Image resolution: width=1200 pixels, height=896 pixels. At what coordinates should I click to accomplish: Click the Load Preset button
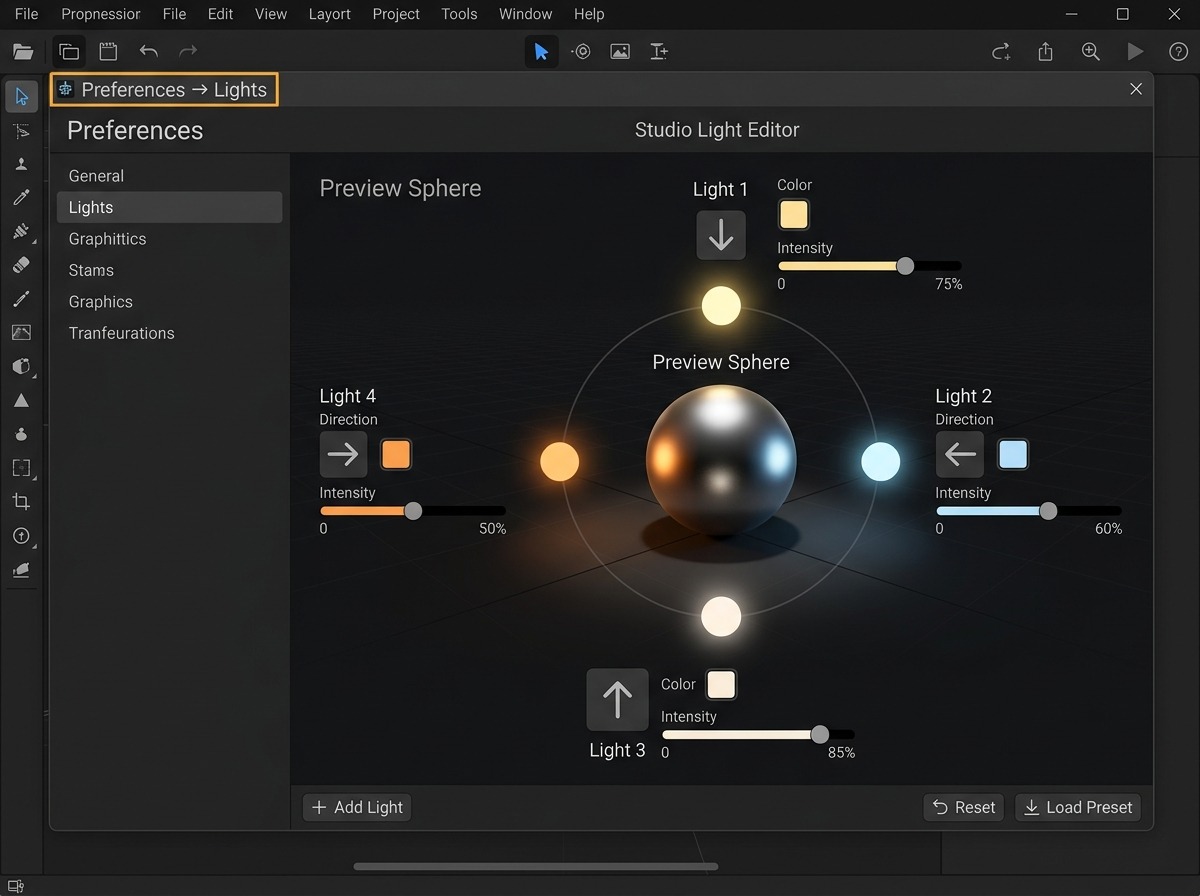pyautogui.click(x=1078, y=807)
